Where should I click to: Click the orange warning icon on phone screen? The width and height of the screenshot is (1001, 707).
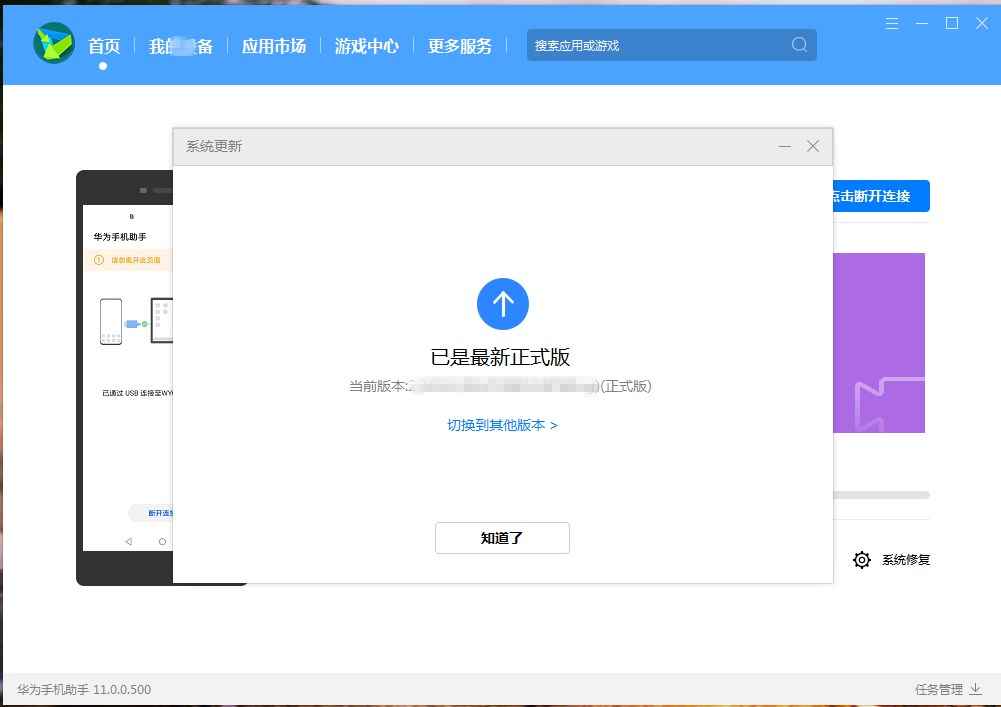click(99, 260)
